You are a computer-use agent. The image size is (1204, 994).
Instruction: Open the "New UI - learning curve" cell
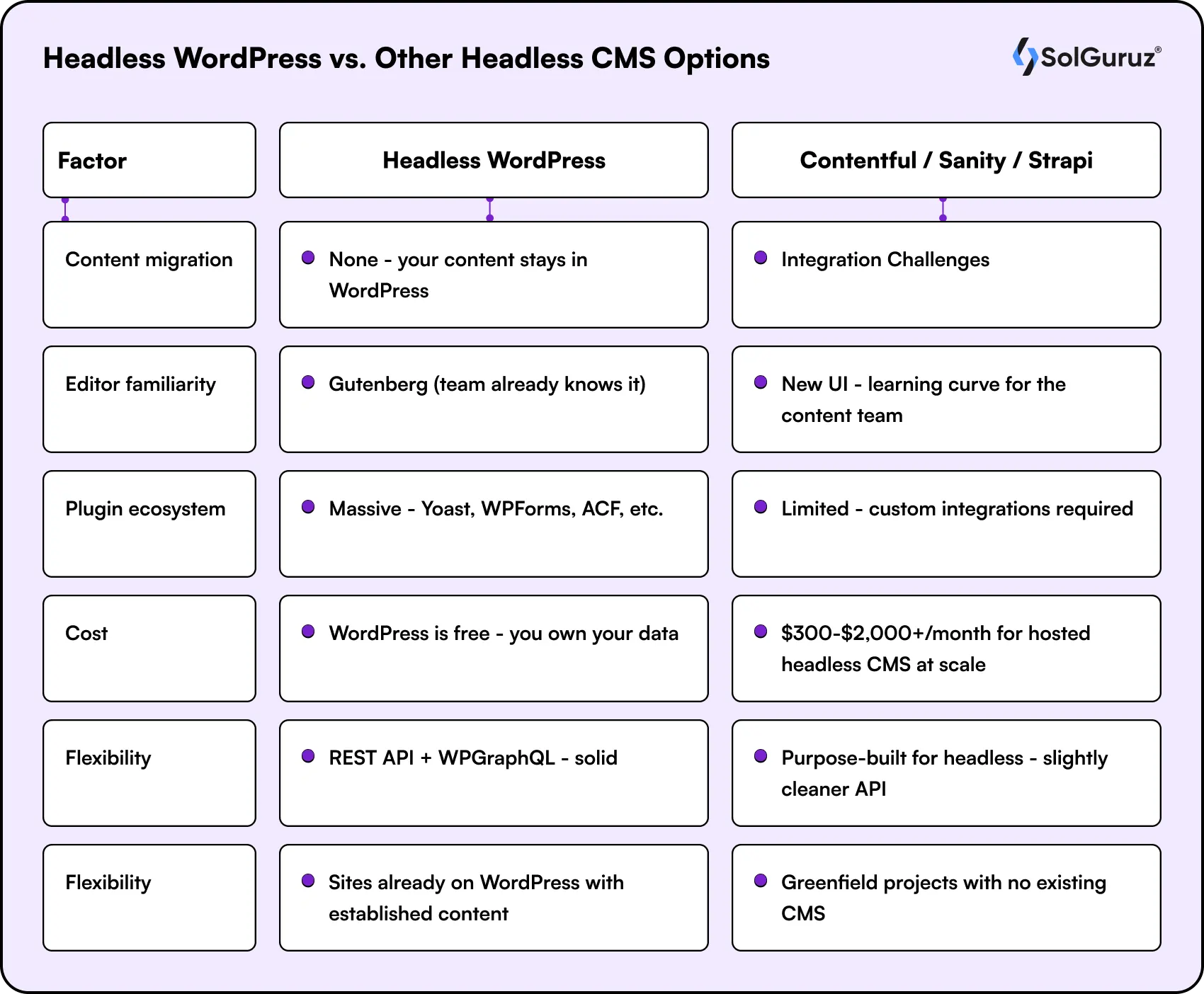(x=945, y=399)
